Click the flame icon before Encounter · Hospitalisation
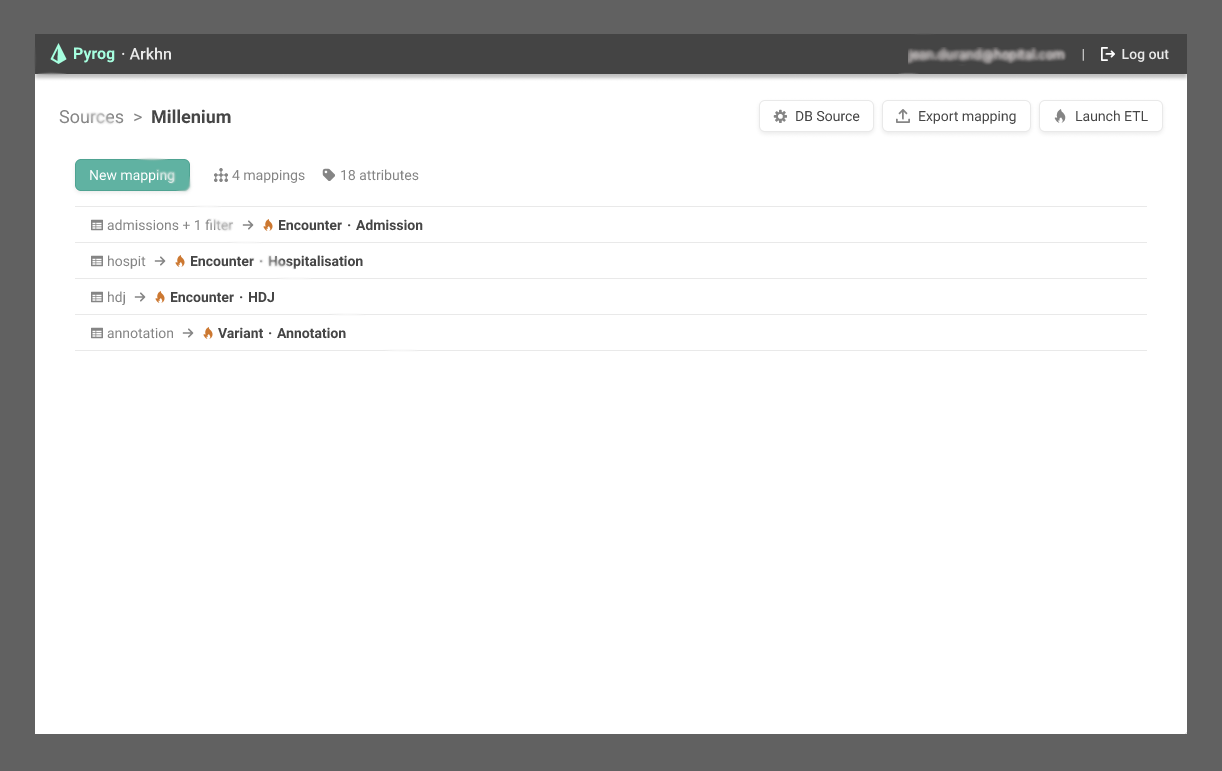1222x771 pixels. pos(180,261)
